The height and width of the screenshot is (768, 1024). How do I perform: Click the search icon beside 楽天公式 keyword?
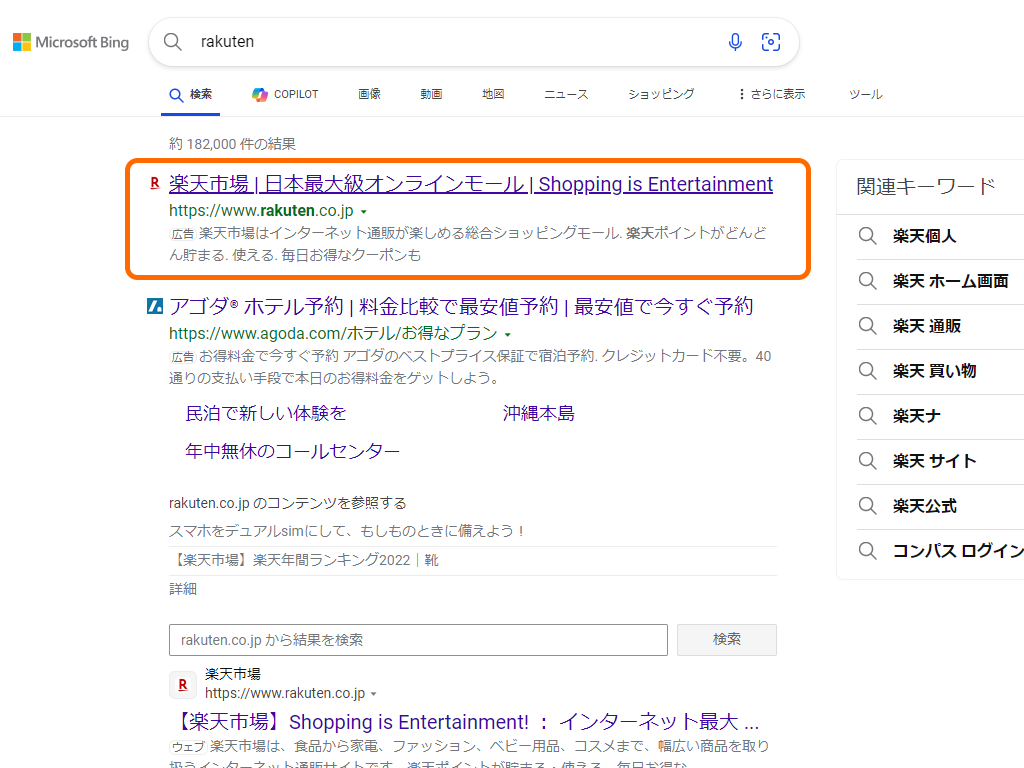pos(867,506)
